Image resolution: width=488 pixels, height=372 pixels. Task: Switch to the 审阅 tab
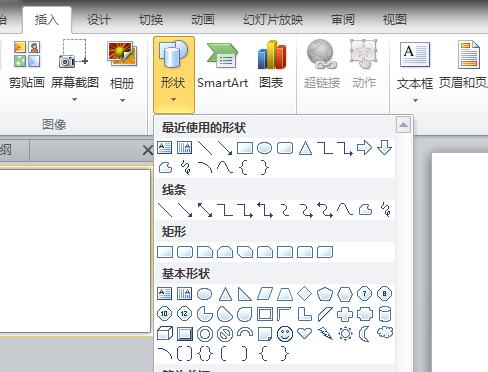coord(343,19)
